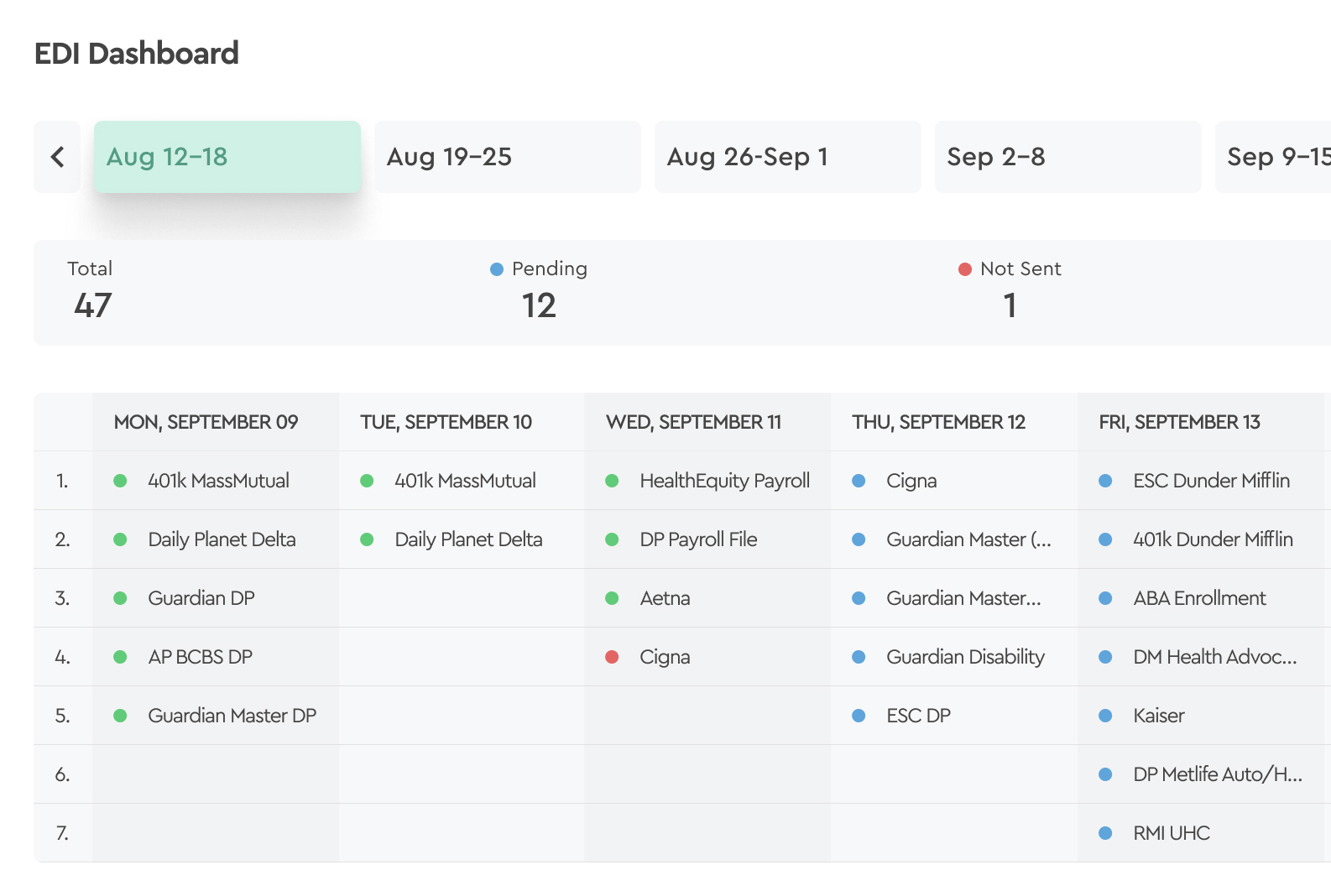Click blue status dot beside ESC Dunder Mifflin
Screen dimensions: 1331x896
(1105, 481)
